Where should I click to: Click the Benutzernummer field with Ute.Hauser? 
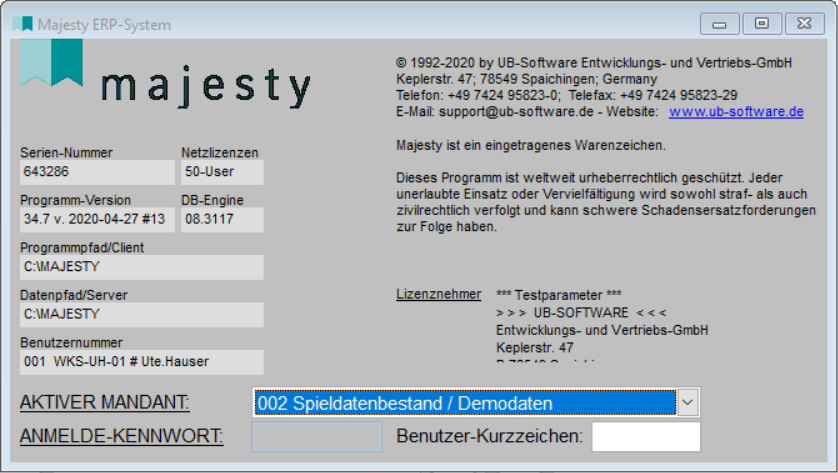tap(141, 362)
